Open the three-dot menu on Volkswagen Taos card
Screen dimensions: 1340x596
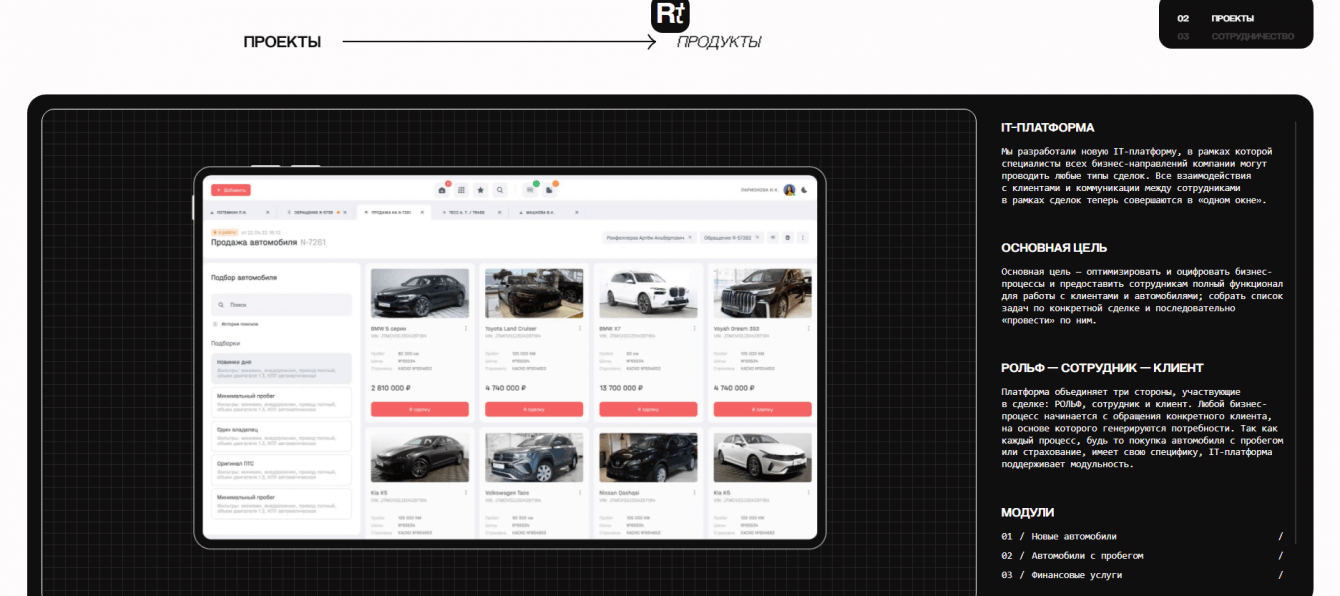point(580,492)
